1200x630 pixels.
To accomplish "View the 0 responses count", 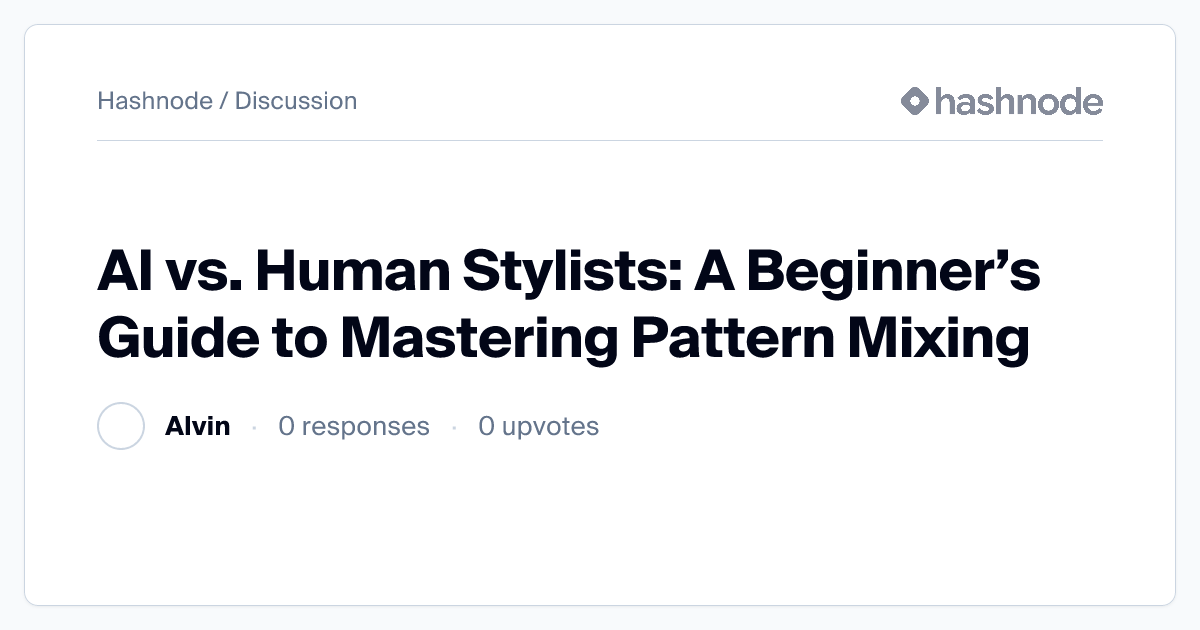I will coord(354,426).
